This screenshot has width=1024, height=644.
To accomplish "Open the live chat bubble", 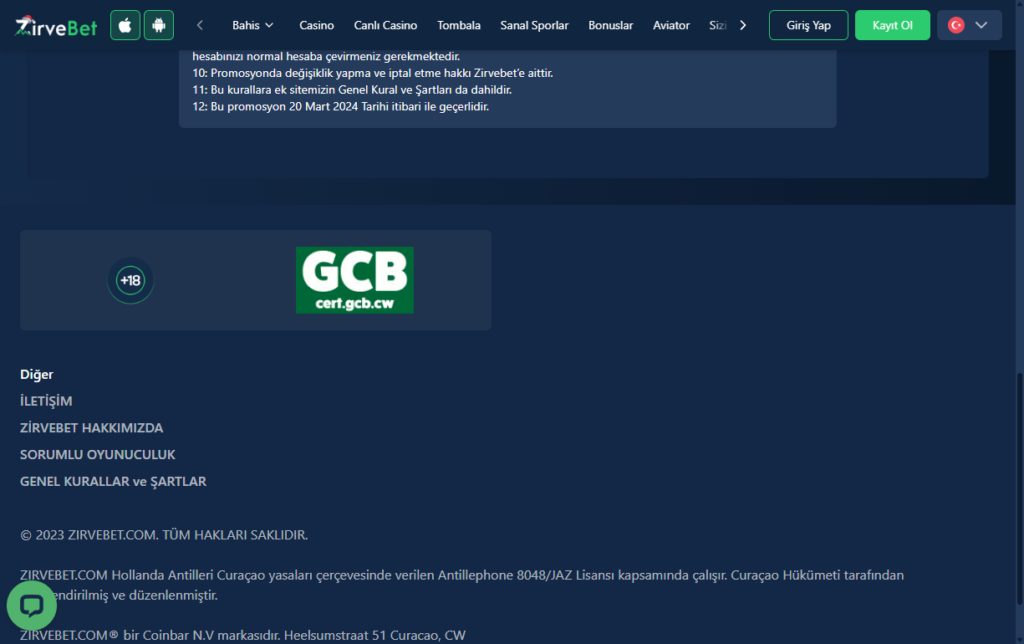I will click(x=31, y=606).
